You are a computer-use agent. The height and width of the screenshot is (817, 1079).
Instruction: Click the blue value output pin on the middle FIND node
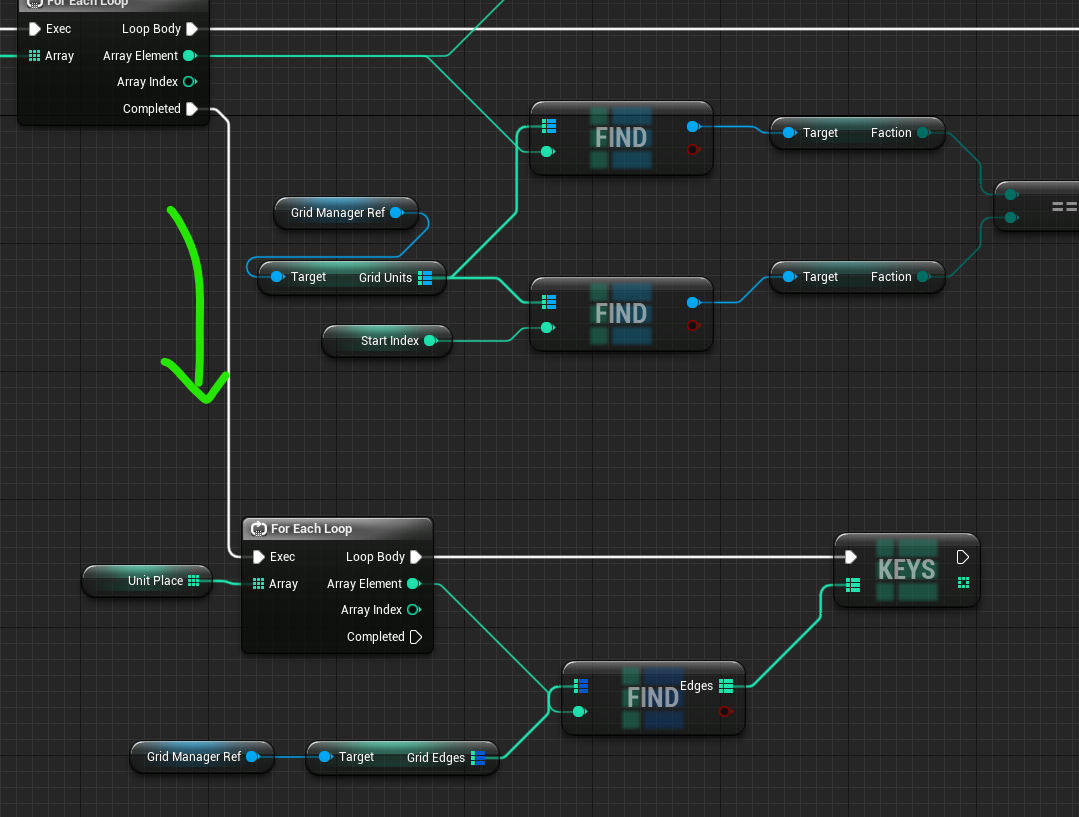694,303
